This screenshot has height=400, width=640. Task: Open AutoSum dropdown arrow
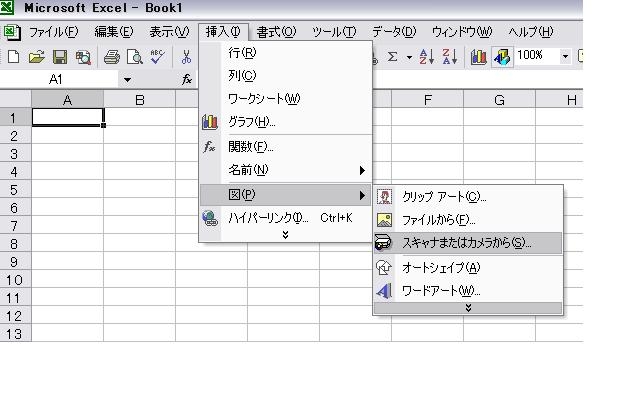point(409,57)
